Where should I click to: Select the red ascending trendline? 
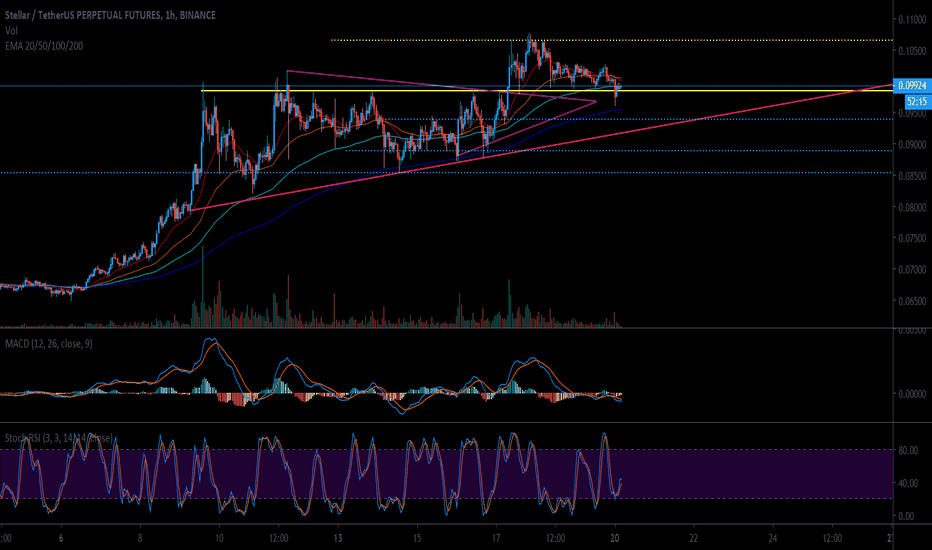[541, 146]
